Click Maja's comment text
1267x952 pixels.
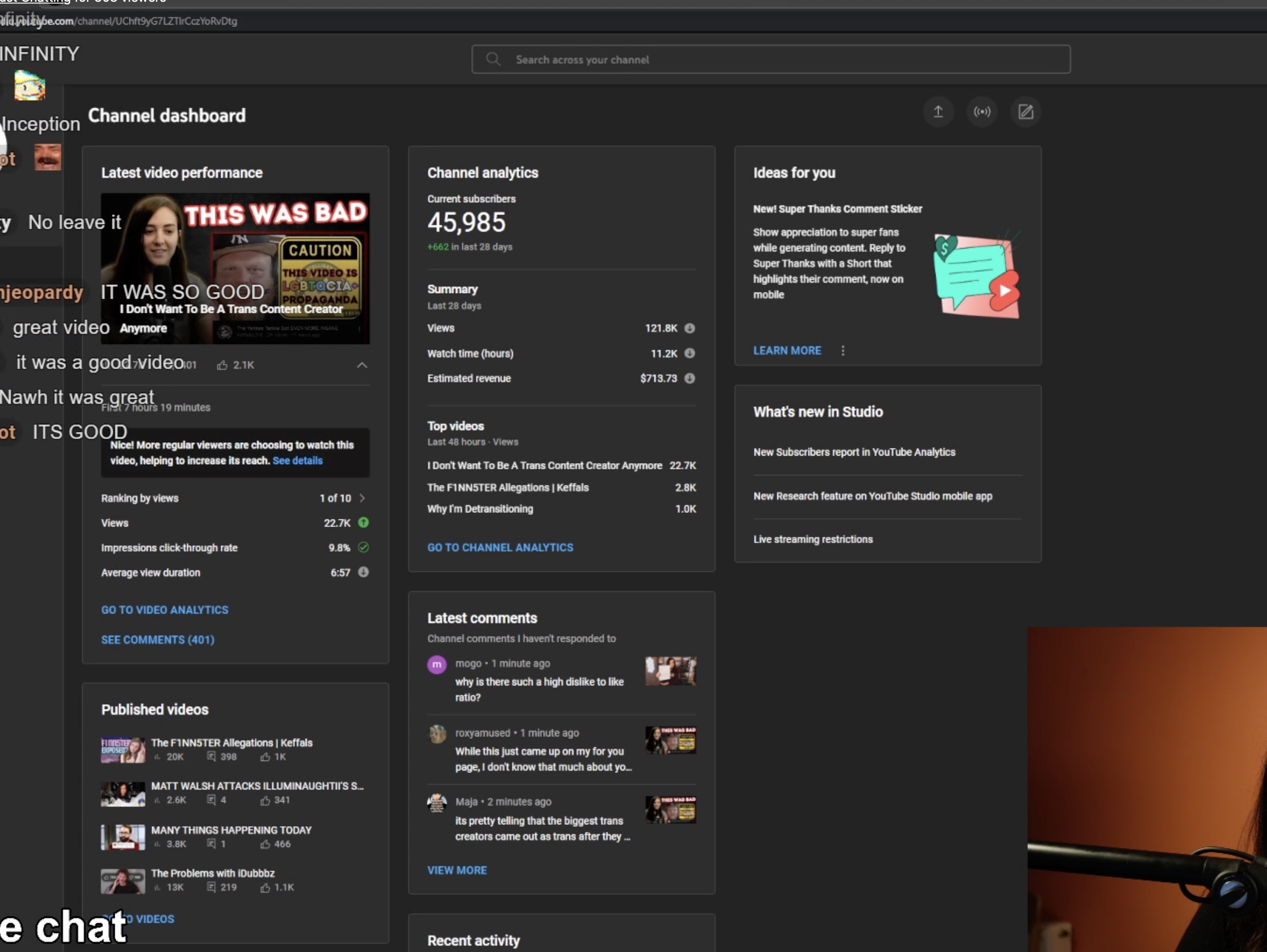(x=543, y=828)
